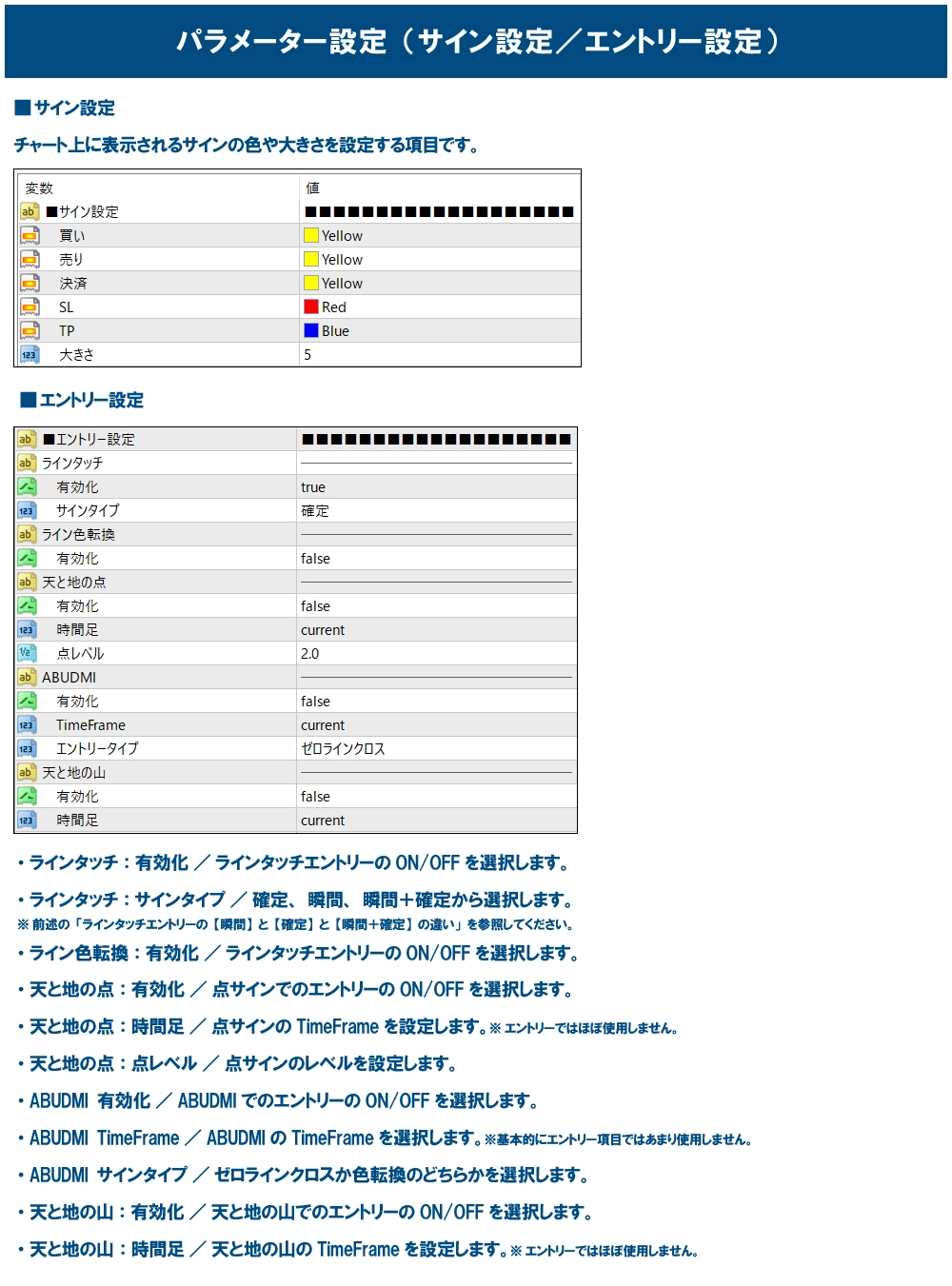Image resolution: width=952 pixels, height=1286 pixels.
Task: Click the 値 column header
Action: (312, 188)
